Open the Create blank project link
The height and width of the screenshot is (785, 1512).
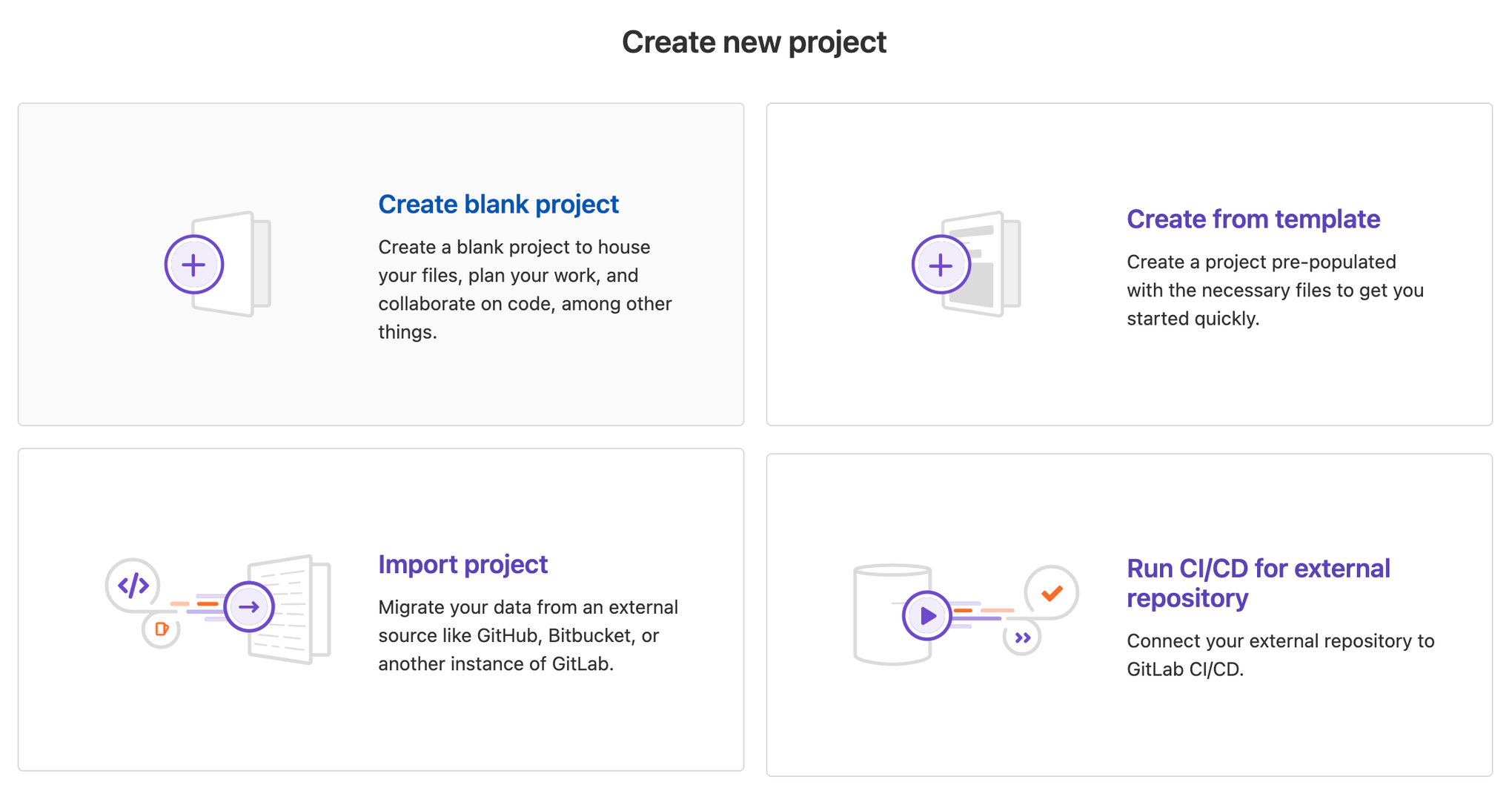click(x=498, y=204)
